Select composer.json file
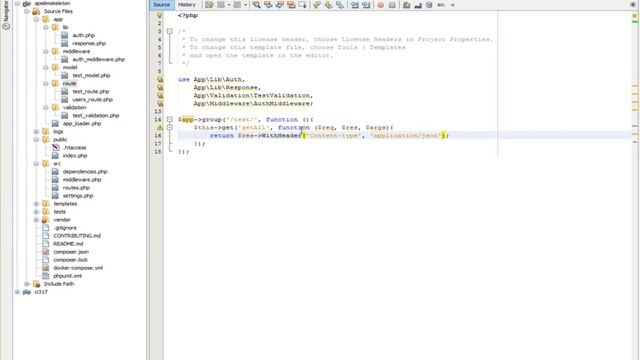Image resolution: width=640 pixels, height=360 pixels. (x=71, y=252)
